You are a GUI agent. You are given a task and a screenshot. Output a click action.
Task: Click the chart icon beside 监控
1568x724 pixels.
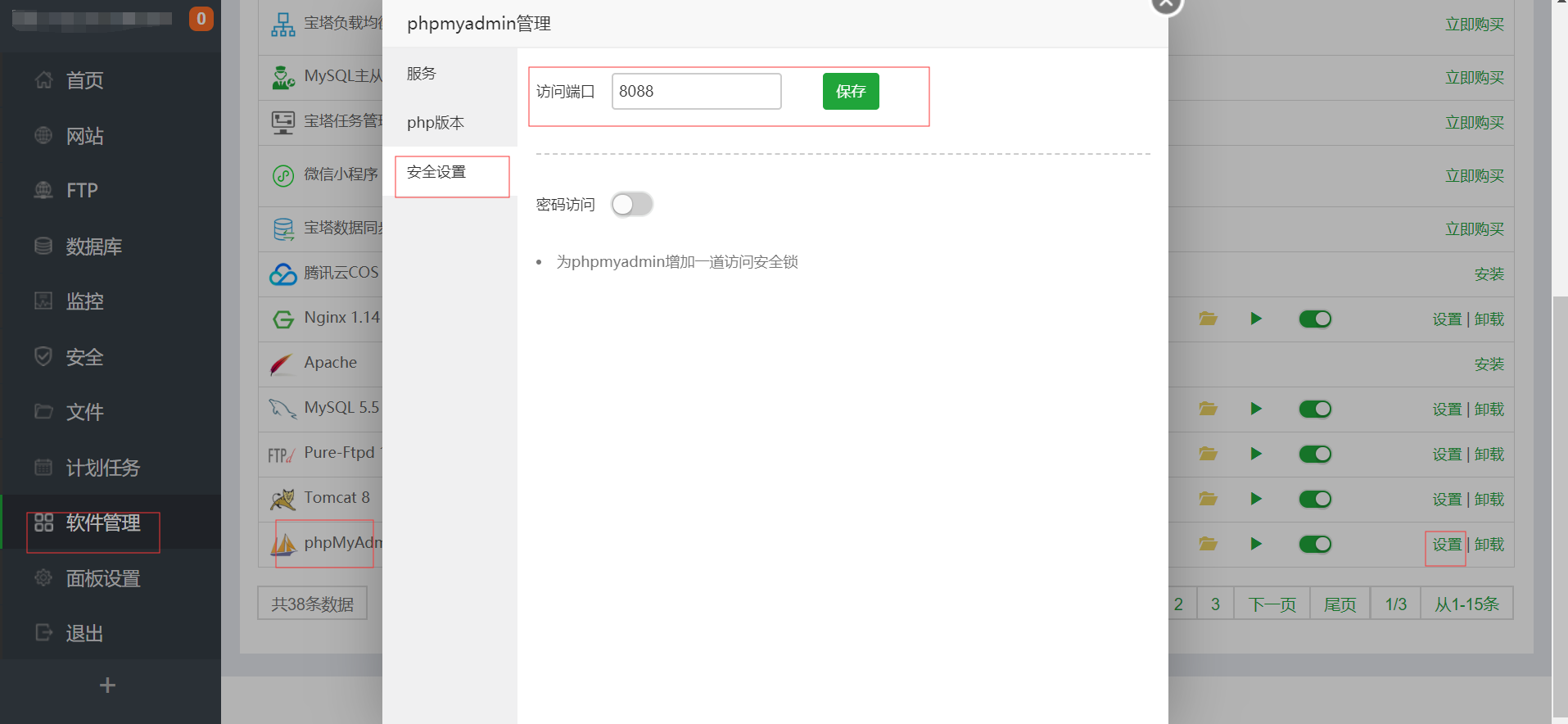click(x=43, y=301)
